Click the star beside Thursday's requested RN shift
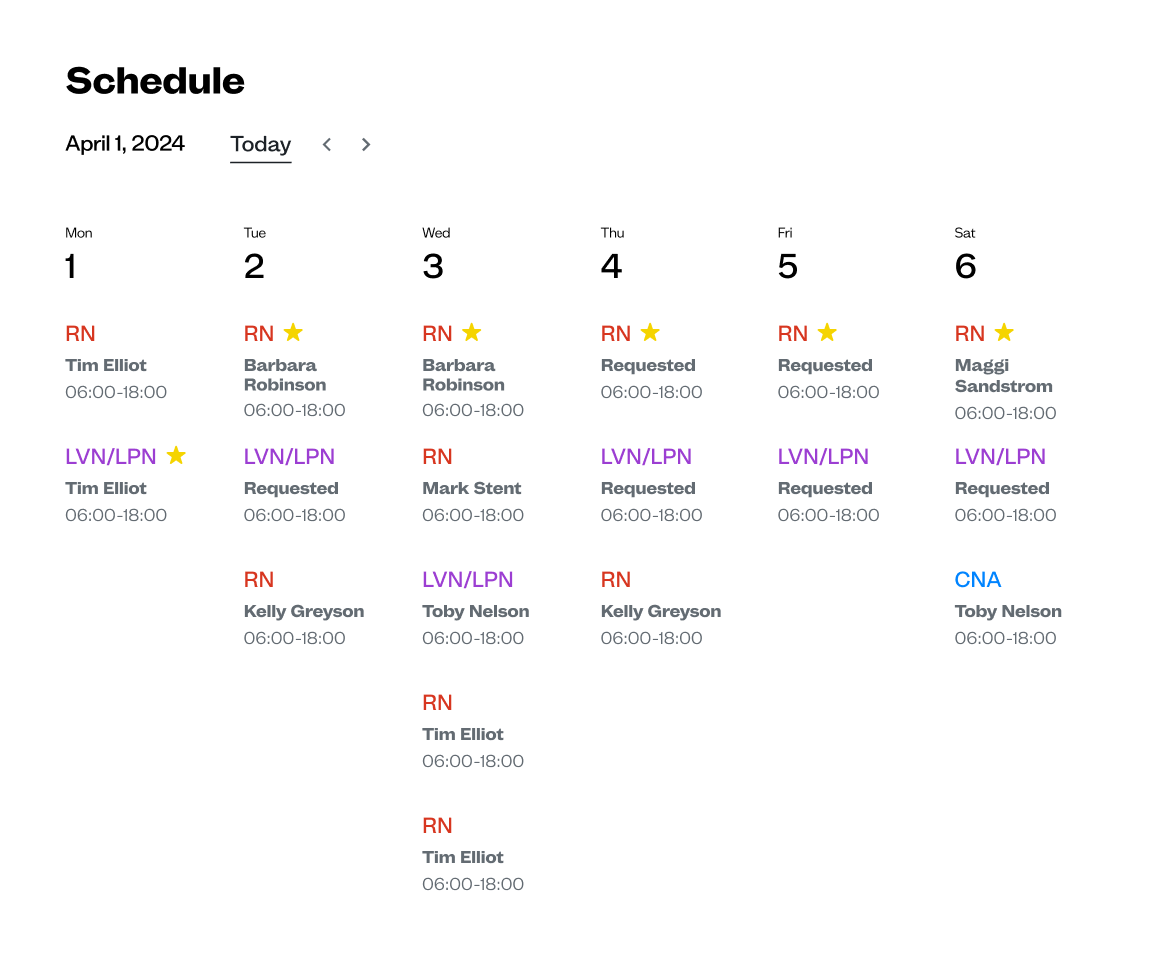This screenshot has width=1170, height=975. click(x=650, y=332)
